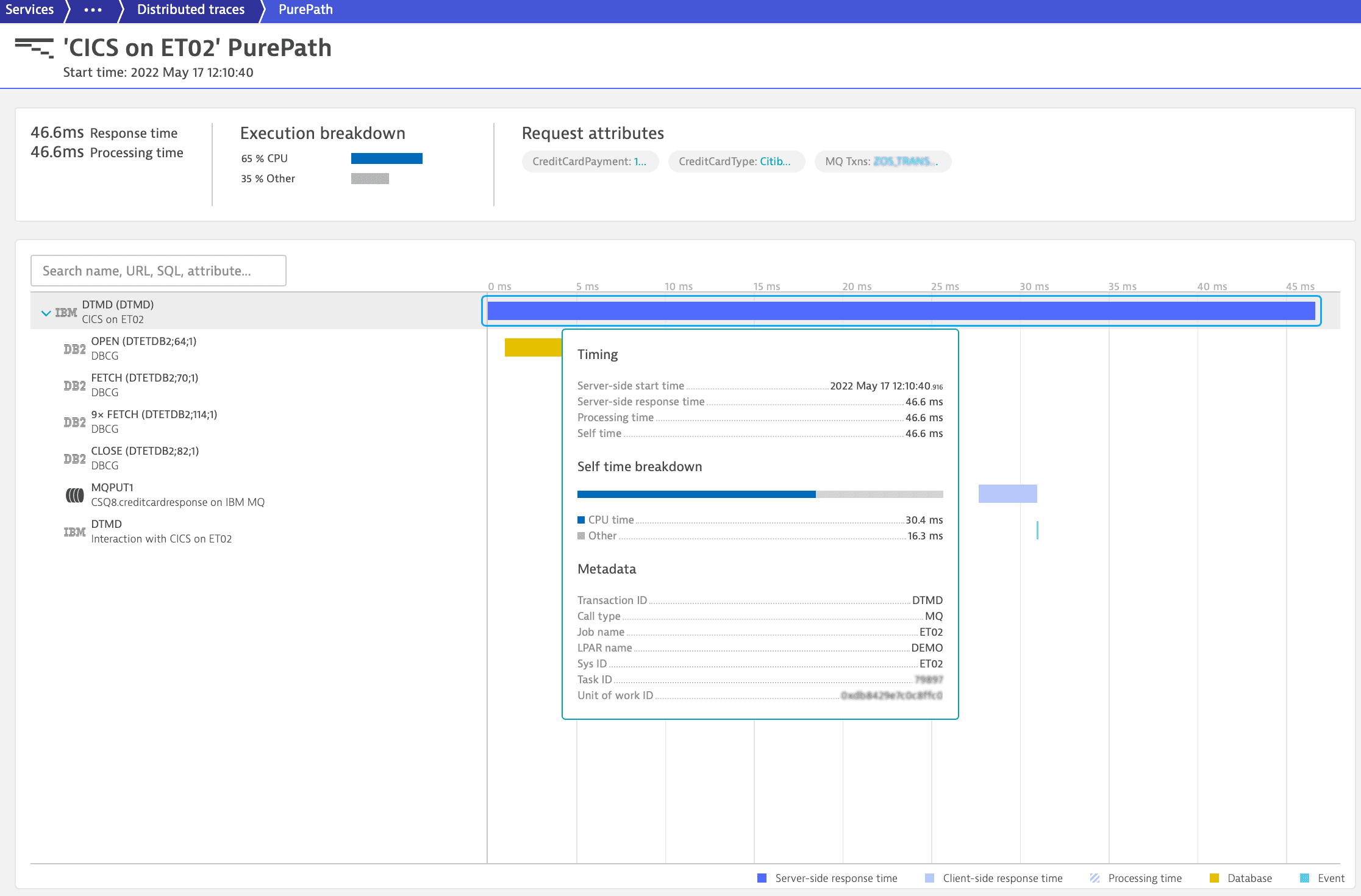Click the DB2 icon next to 9× FETCH (DTETDB2;114;1)
Image resolution: width=1361 pixels, height=896 pixels.
tap(74, 422)
